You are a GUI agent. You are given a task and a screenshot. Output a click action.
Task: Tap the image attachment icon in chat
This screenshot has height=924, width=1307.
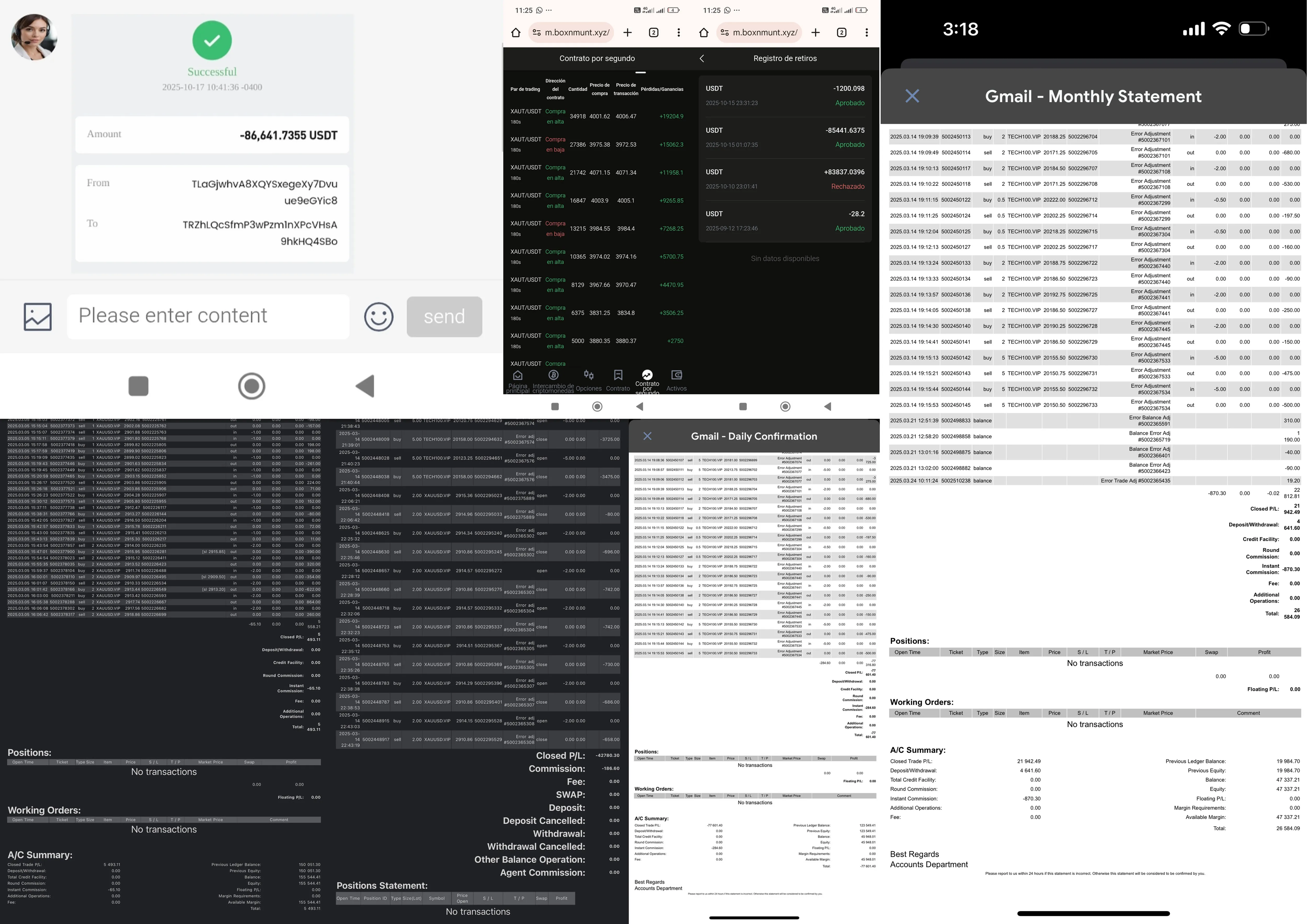[x=38, y=316]
